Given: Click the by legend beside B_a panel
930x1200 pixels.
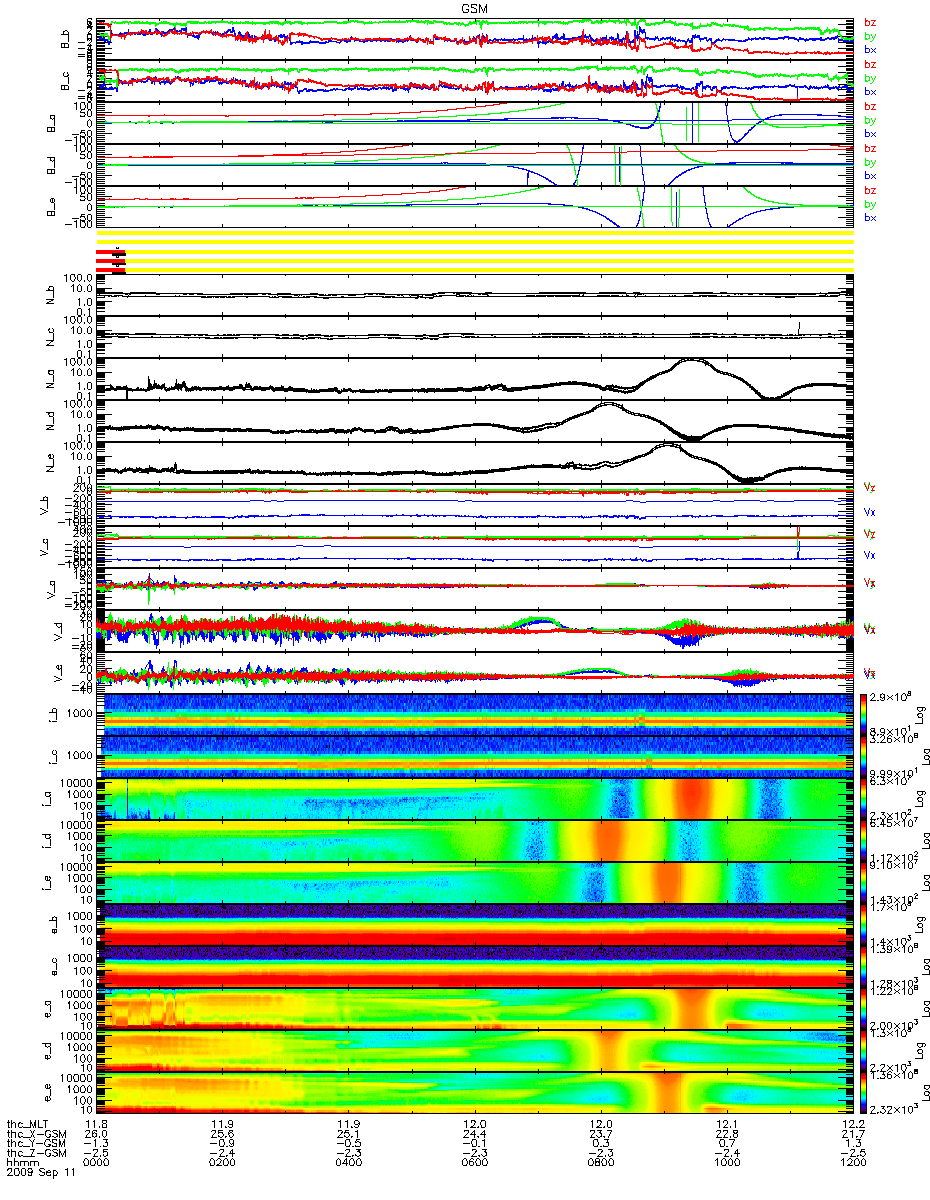Looking at the screenshot, I should click(870, 120).
